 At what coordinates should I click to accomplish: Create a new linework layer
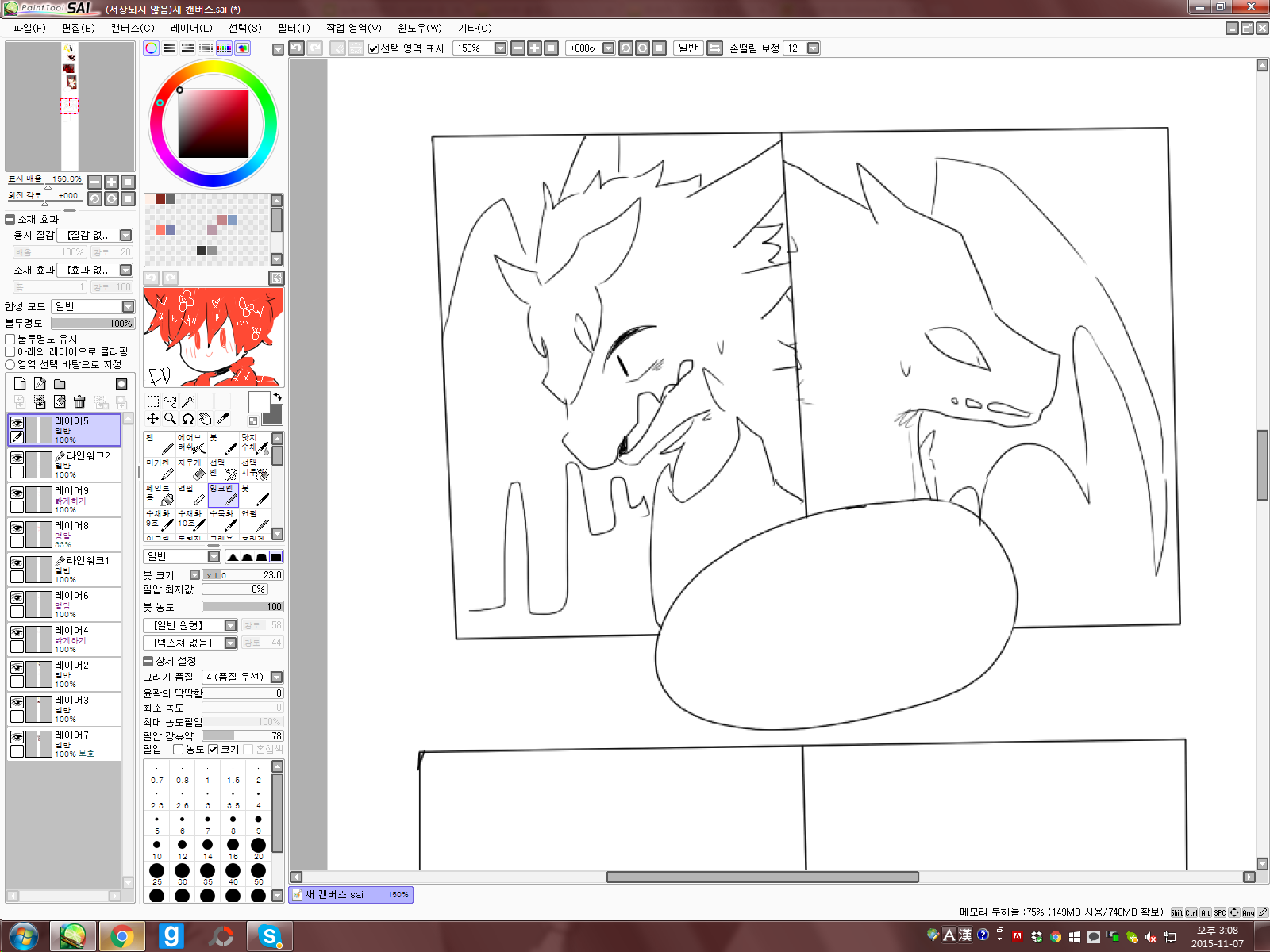40,384
